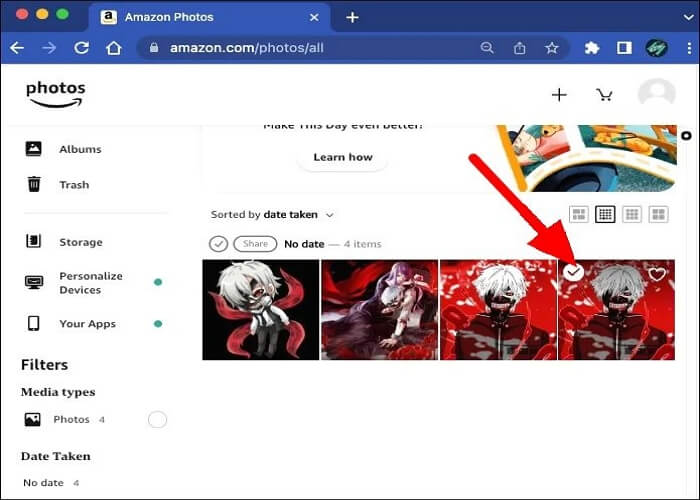
Task: Click the Your Apps phone icon
Action: click(x=33, y=323)
